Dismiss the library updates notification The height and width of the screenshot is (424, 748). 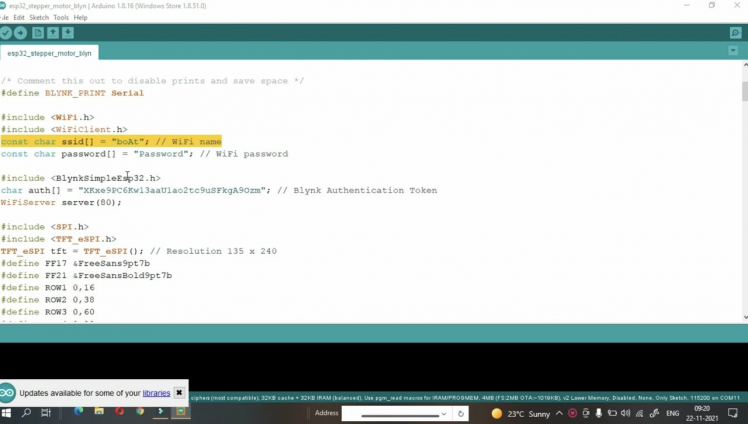pos(179,393)
